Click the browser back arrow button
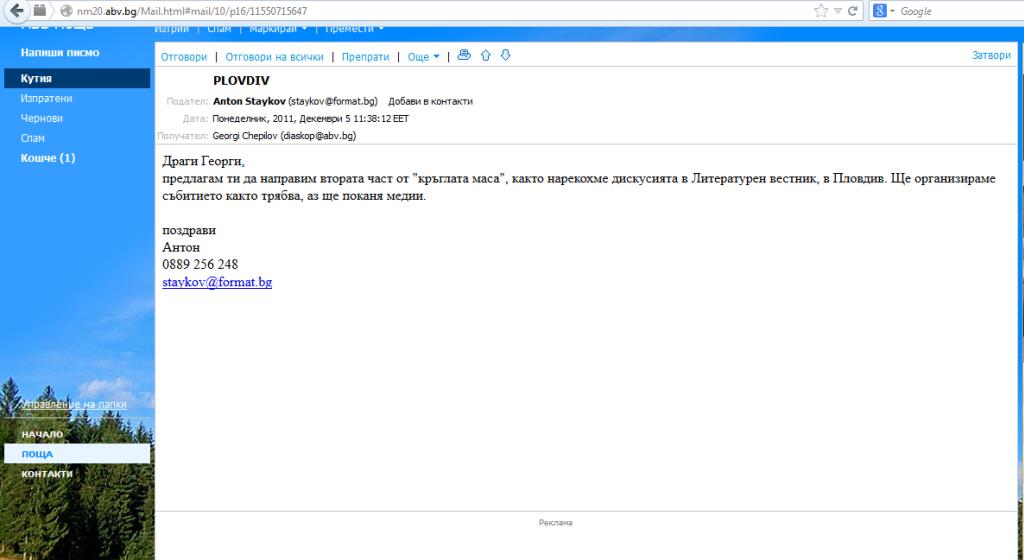Image resolution: width=1024 pixels, height=560 pixels. [16, 10]
